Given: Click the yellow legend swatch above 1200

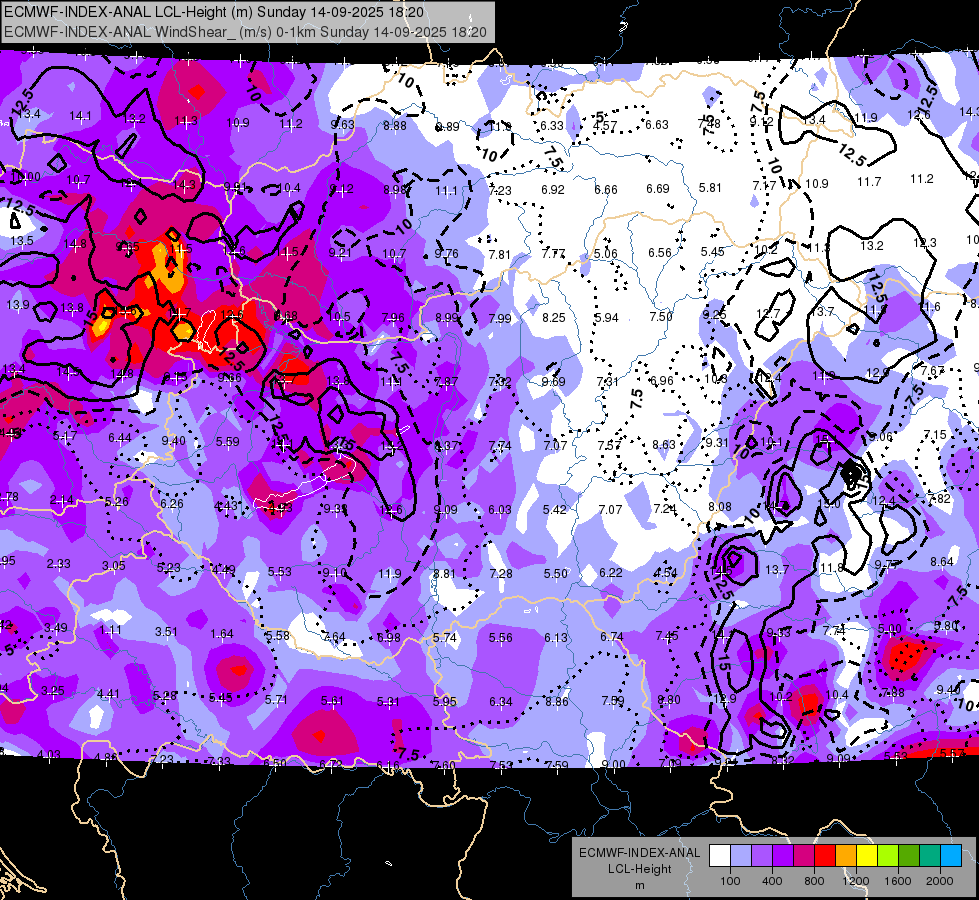Looking at the screenshot, I should (x=867, y=856).
